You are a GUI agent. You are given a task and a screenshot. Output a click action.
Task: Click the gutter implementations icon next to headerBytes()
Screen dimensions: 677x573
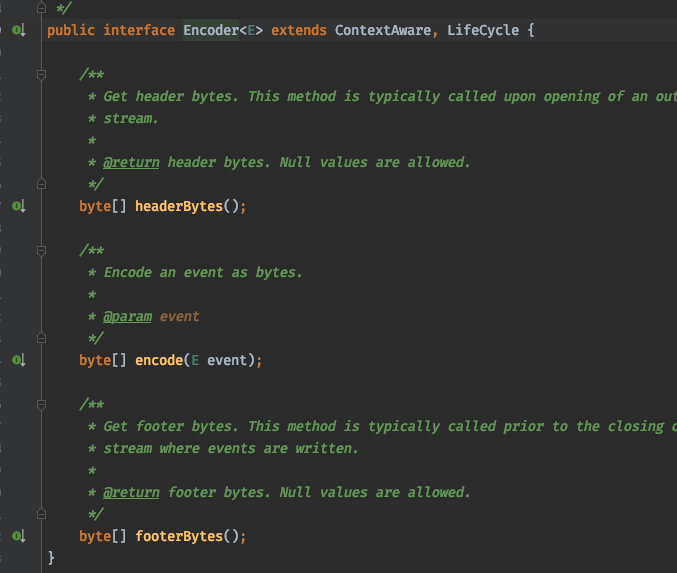tap(19, 206)
